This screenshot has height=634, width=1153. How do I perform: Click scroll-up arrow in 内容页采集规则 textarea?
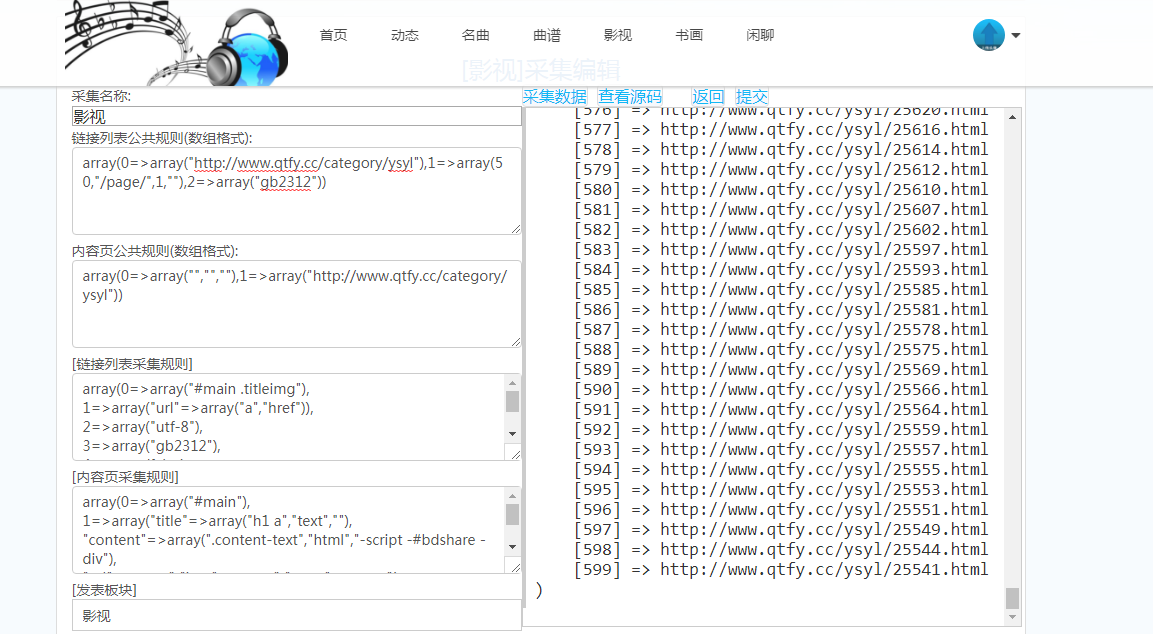pyautogui.click(x=513, y=496)
